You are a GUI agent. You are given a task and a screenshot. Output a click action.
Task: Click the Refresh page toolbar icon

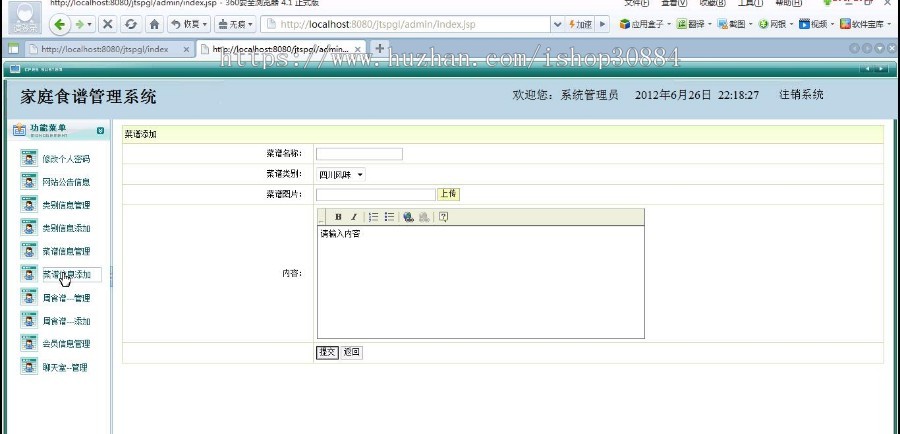pyautogui.click(x=131, y=24)
